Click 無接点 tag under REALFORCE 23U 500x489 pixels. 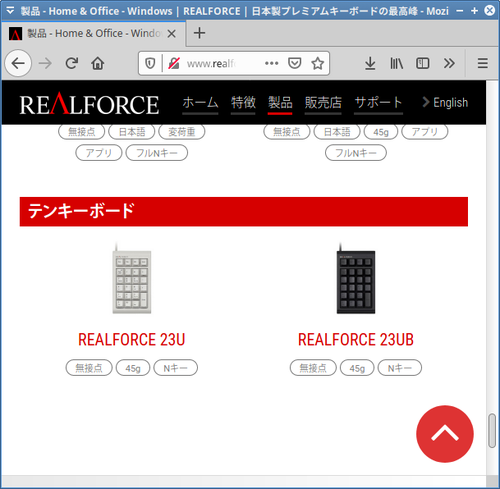(89, 368)
